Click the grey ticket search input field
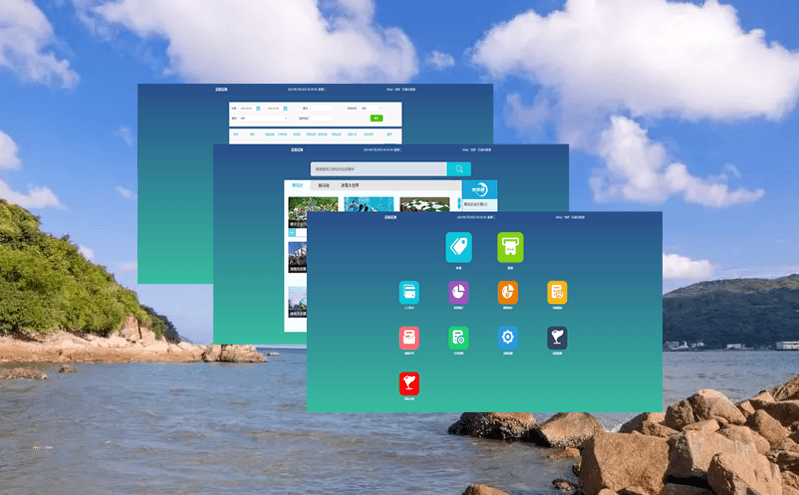 coord(378,169)
